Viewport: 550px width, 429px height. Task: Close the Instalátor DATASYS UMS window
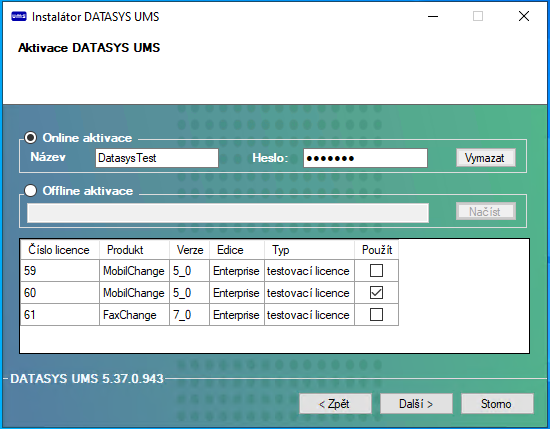click(524, 16)
